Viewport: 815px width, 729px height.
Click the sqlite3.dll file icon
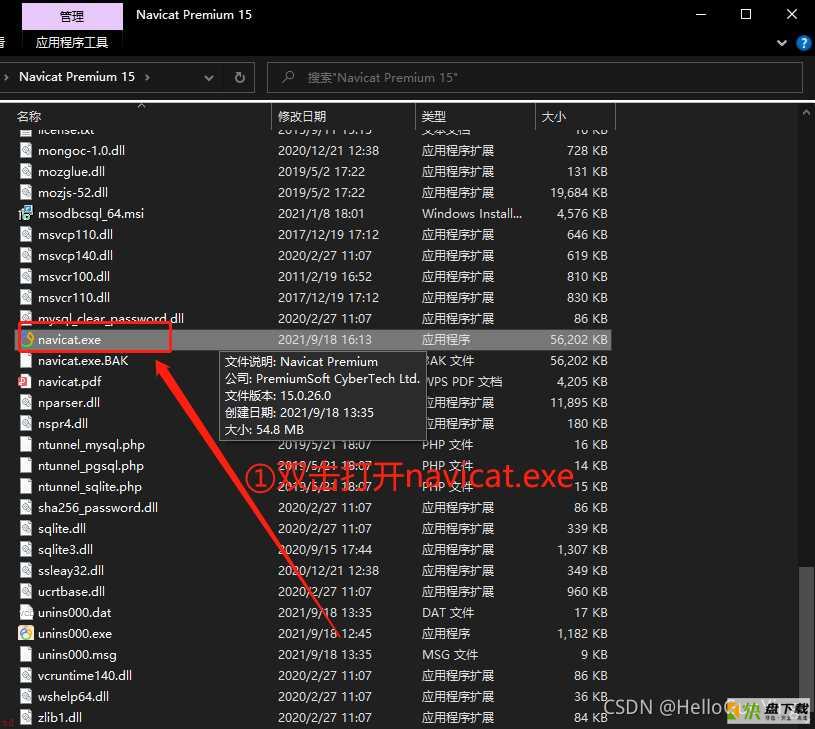tap(25, 550)
